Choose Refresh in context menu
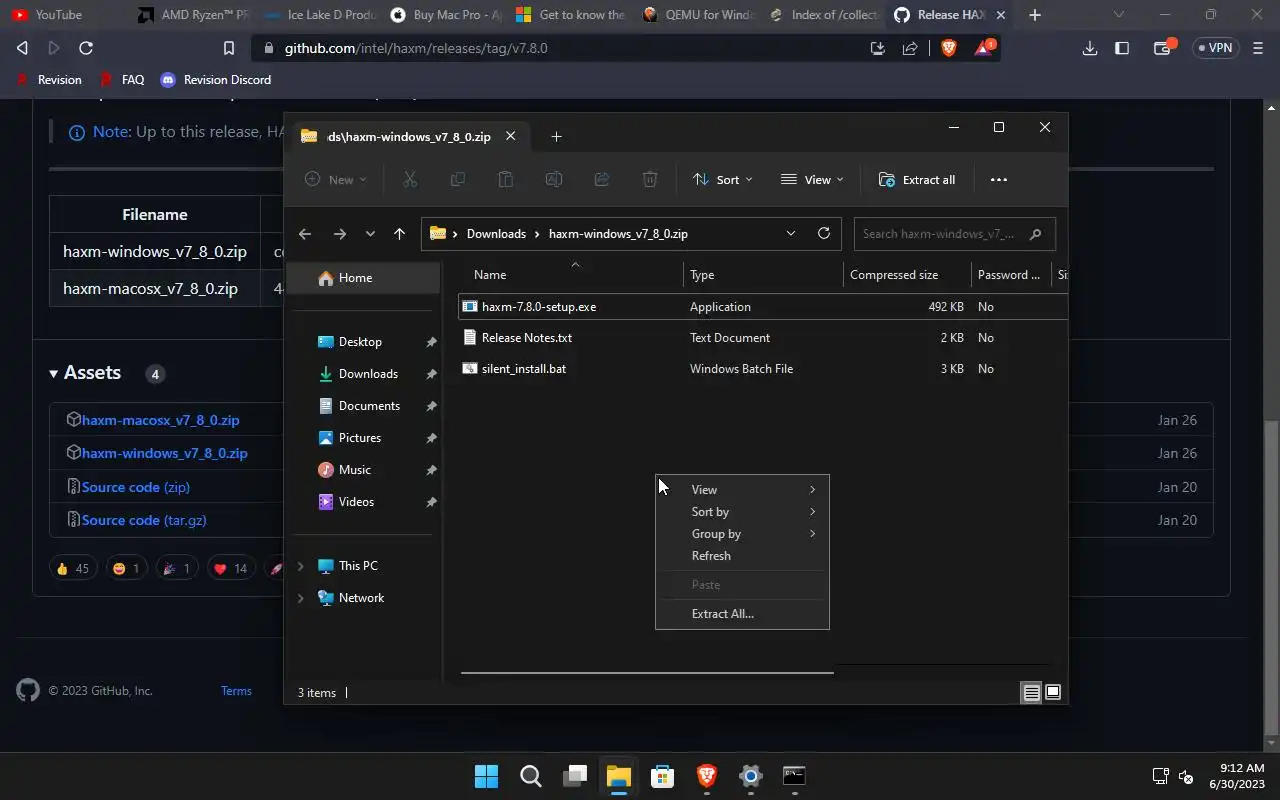The height and width of the screenshot is (800, 1280). [x=742, y=556]
